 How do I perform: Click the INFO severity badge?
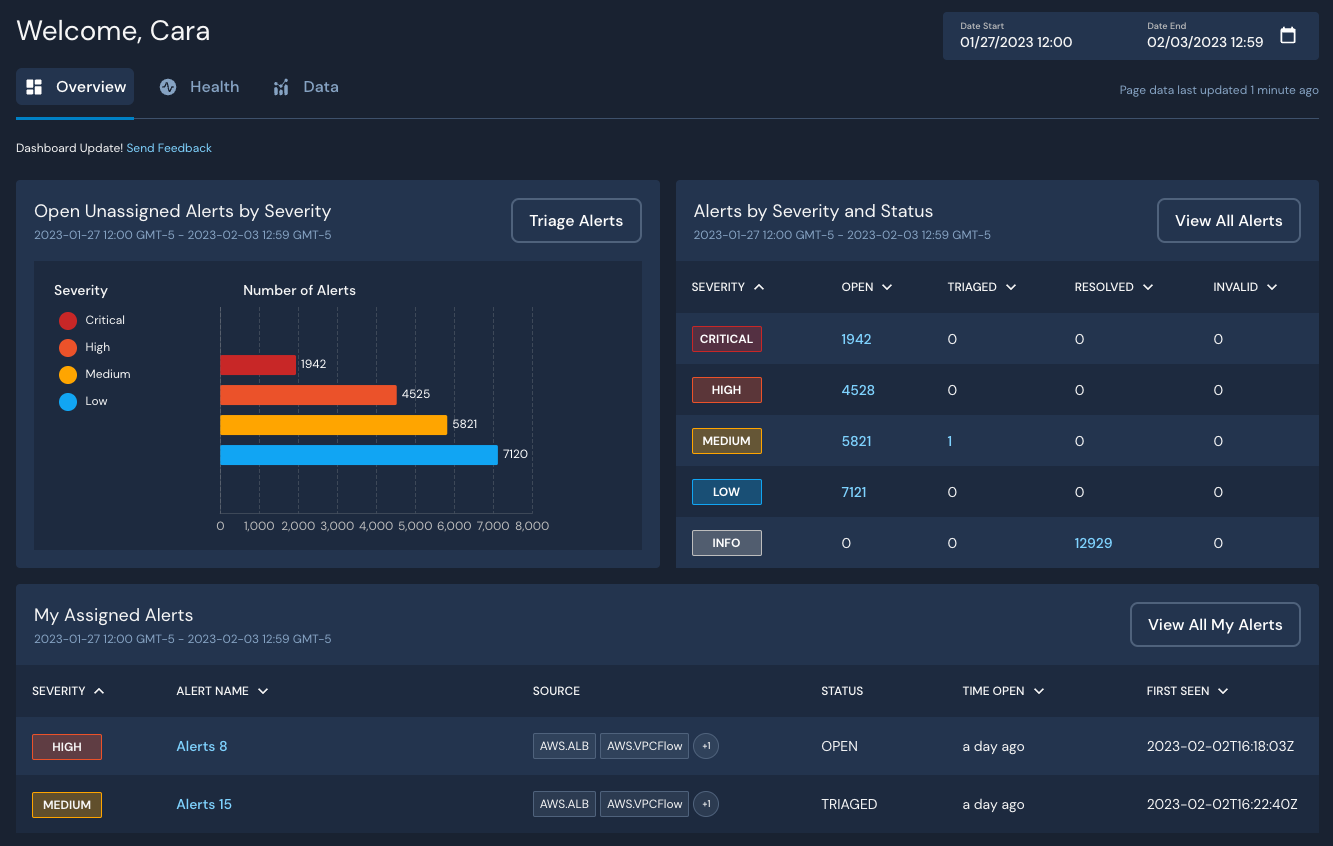(x=726, y=543)
